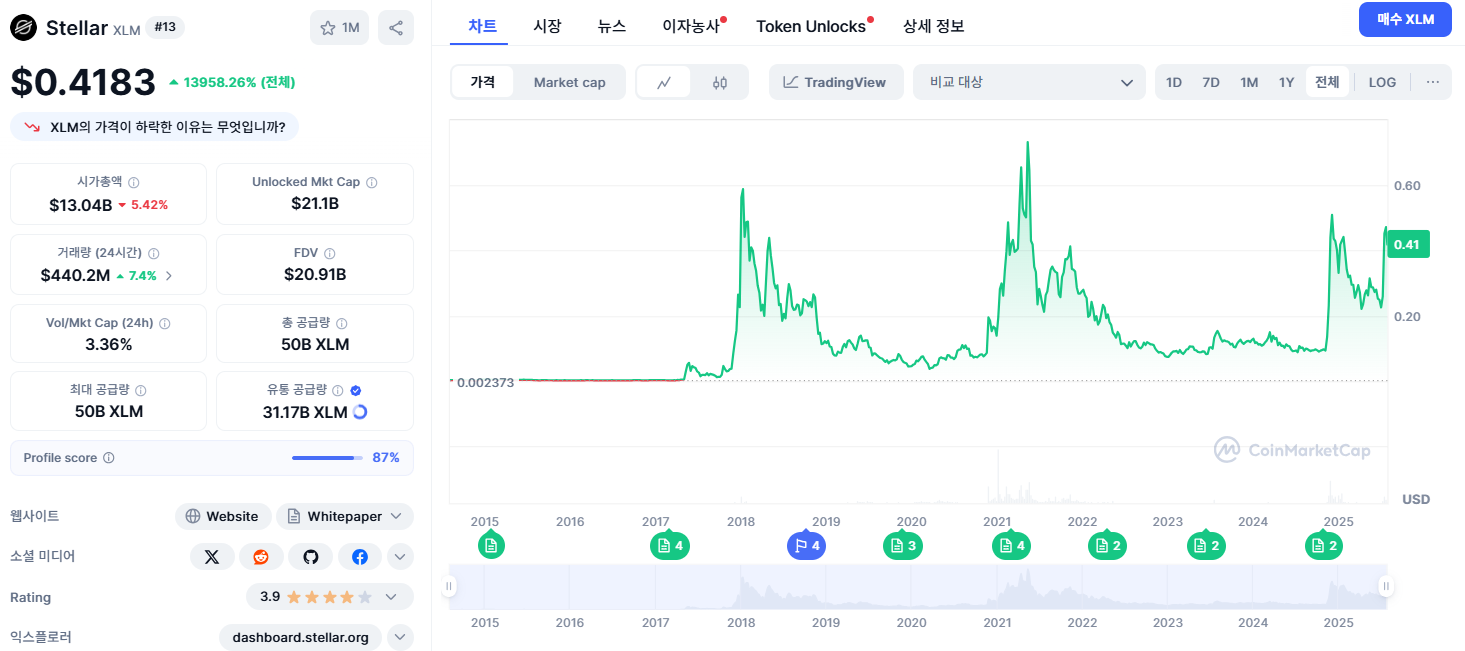Open the 이자농사 tab
The image size is (1465, 651).
[691, 26]
